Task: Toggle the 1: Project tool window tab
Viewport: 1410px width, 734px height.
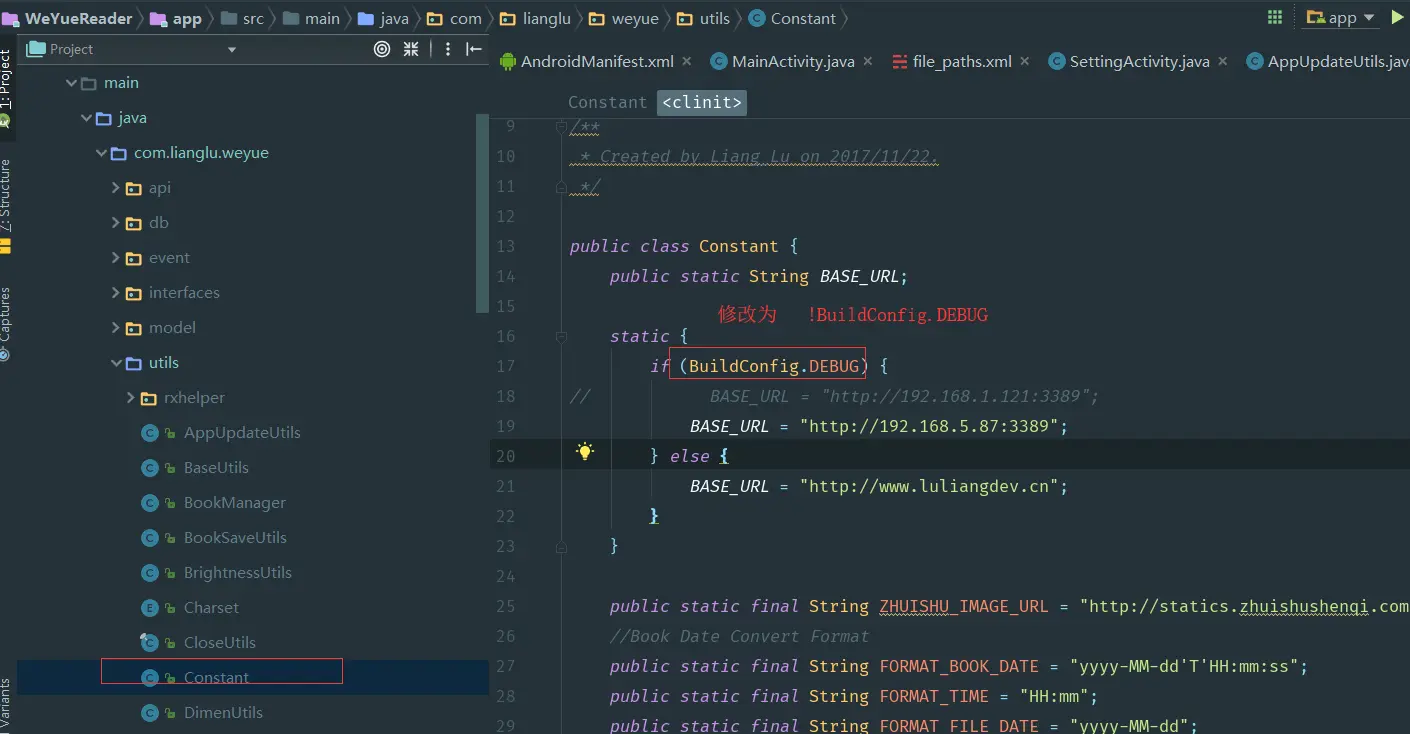Action: (6, 88)
